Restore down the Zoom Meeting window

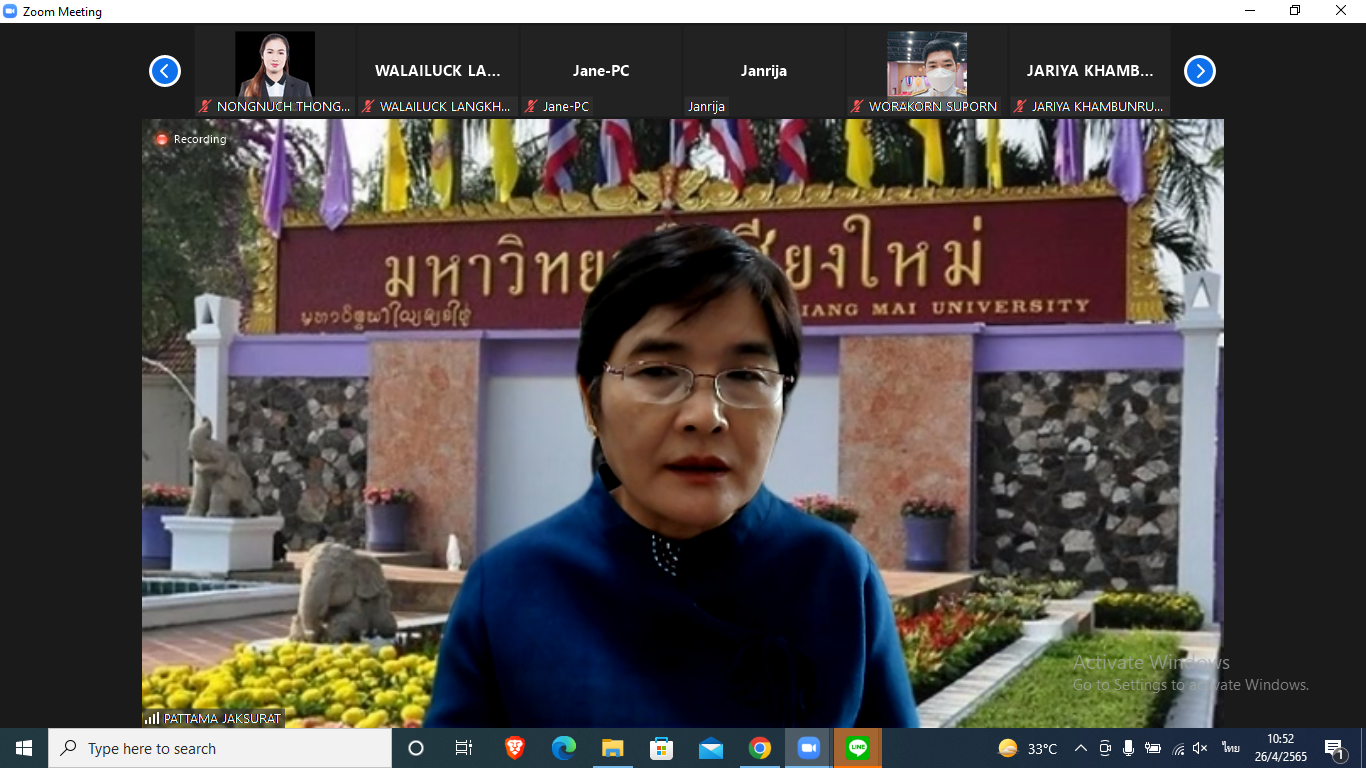click(1295, 11)
